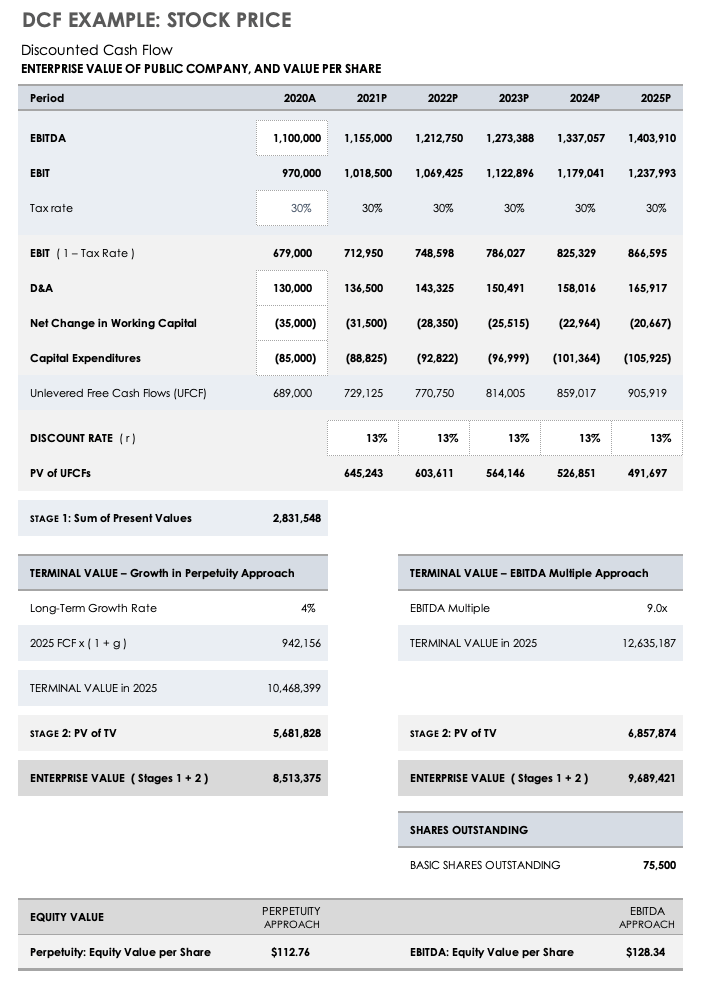Image resolution: width=703 pixels, height=1001 pixels.
Task: Click the 2020A Capital Expenditures input
Action: point(291,358)
